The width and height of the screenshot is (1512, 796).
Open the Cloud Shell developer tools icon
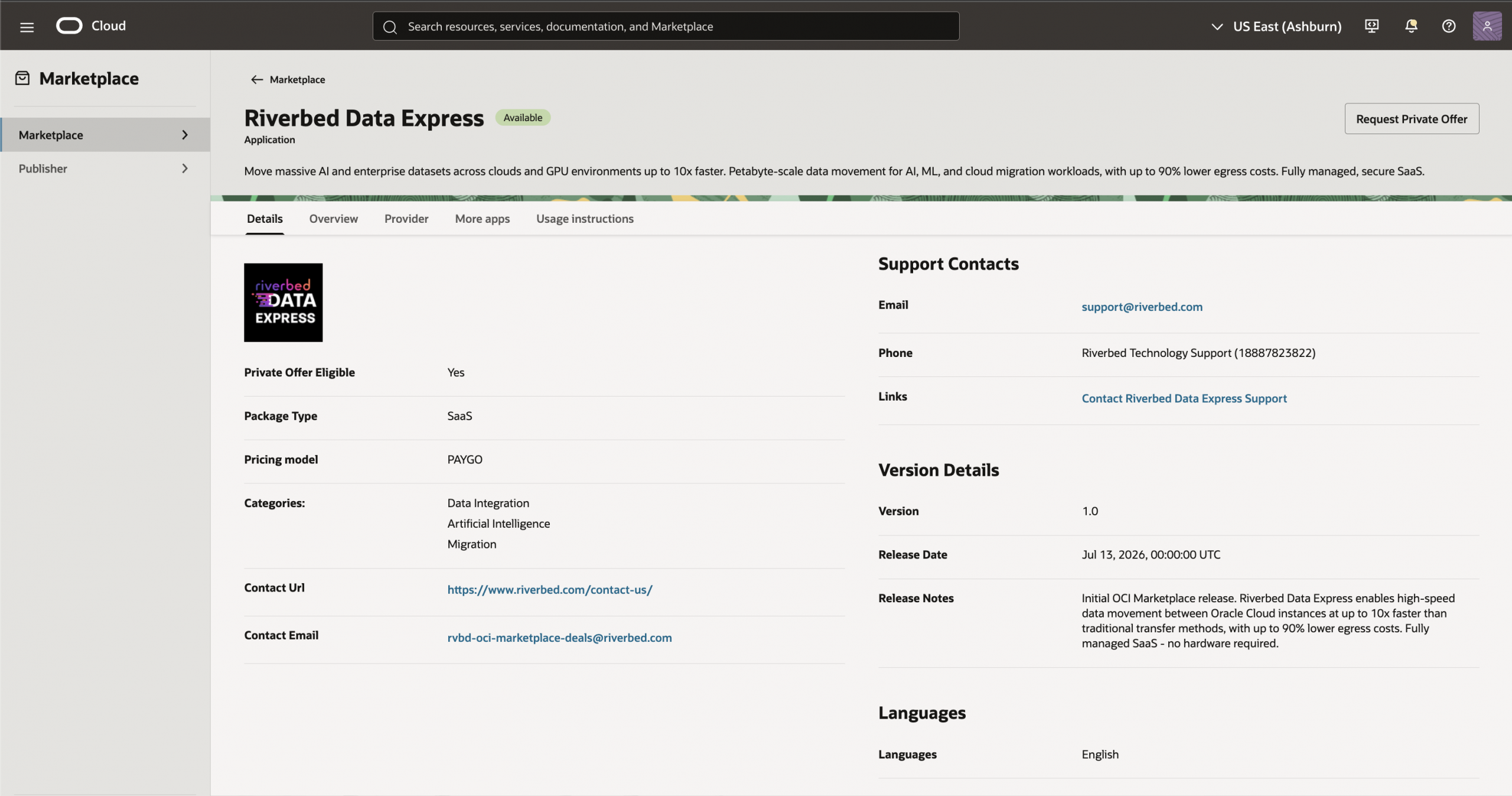tap(1371, 26)
